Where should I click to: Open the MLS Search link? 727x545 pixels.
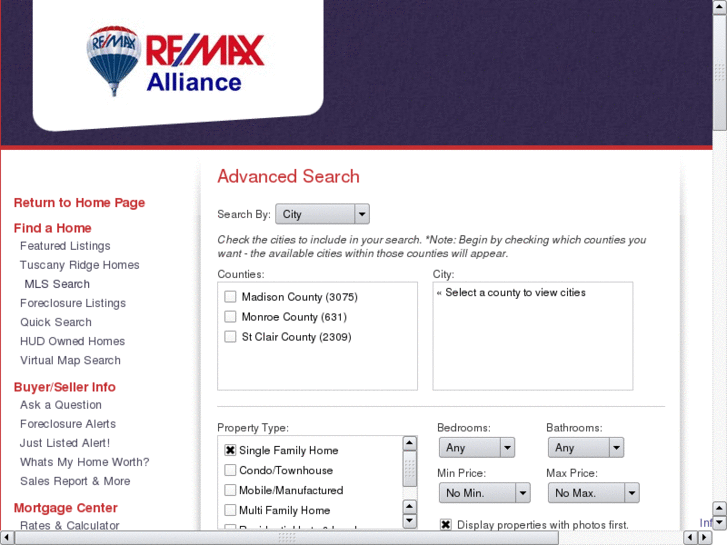[x=57, y=284]
